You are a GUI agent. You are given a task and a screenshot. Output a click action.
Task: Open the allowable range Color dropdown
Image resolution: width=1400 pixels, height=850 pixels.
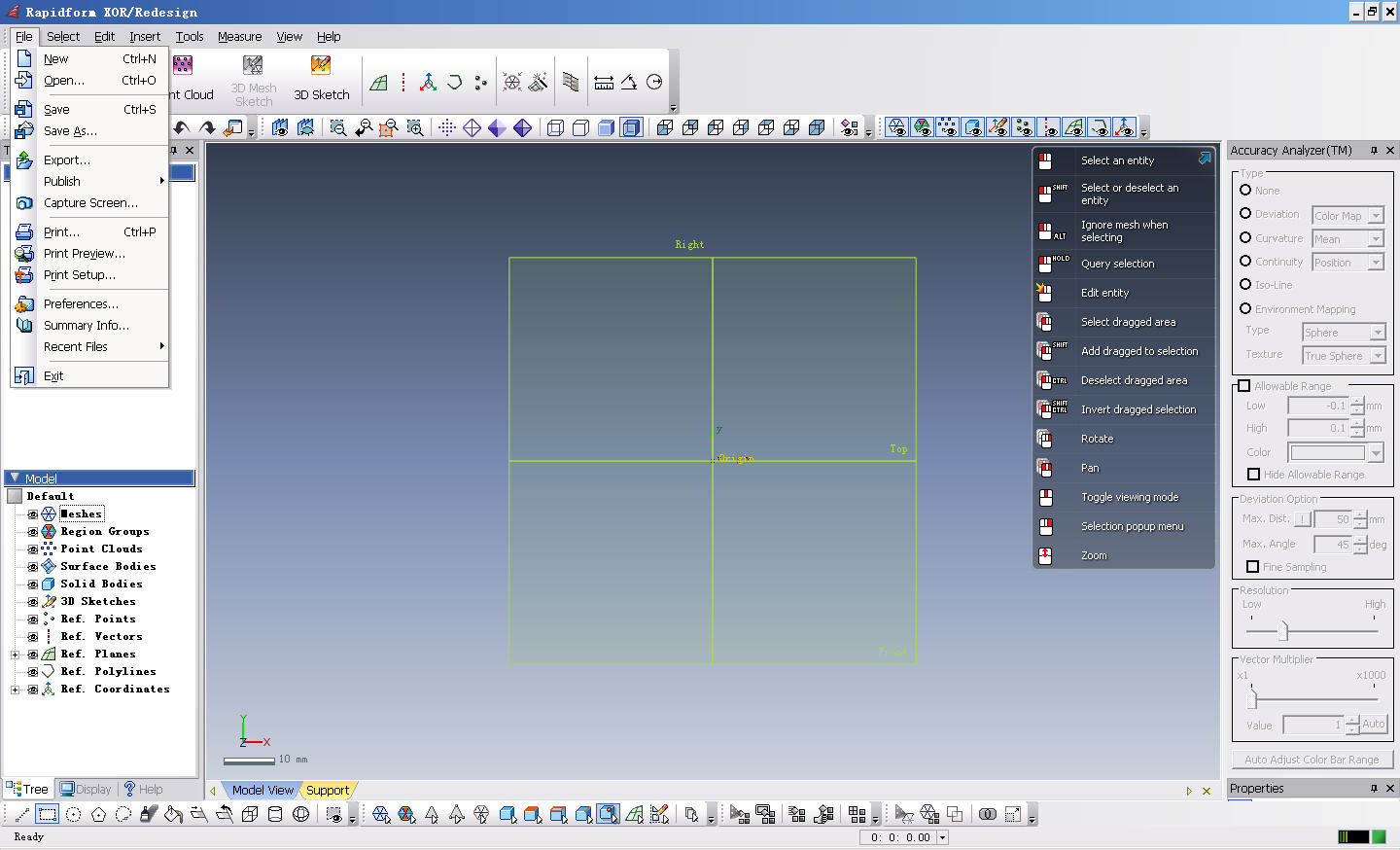click(x=1376, y=453)
